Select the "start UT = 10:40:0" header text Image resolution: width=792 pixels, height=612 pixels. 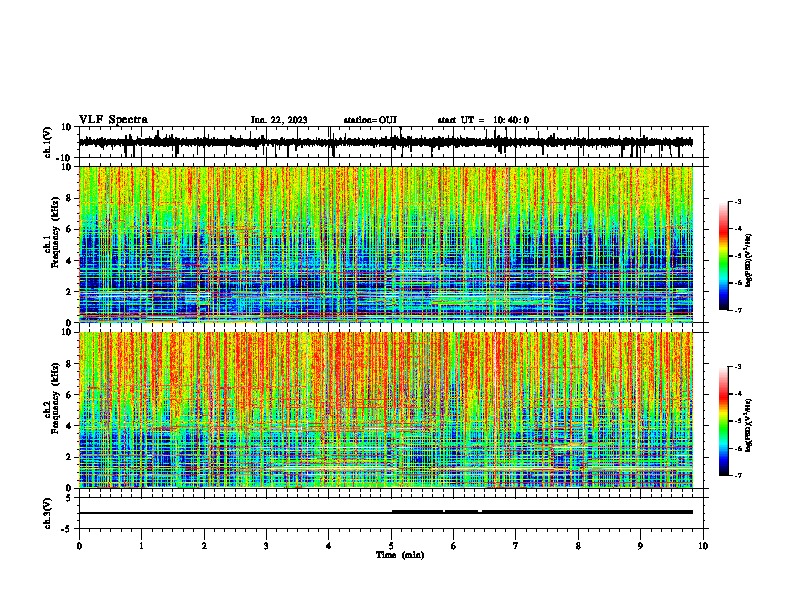(x=483, y=120)
